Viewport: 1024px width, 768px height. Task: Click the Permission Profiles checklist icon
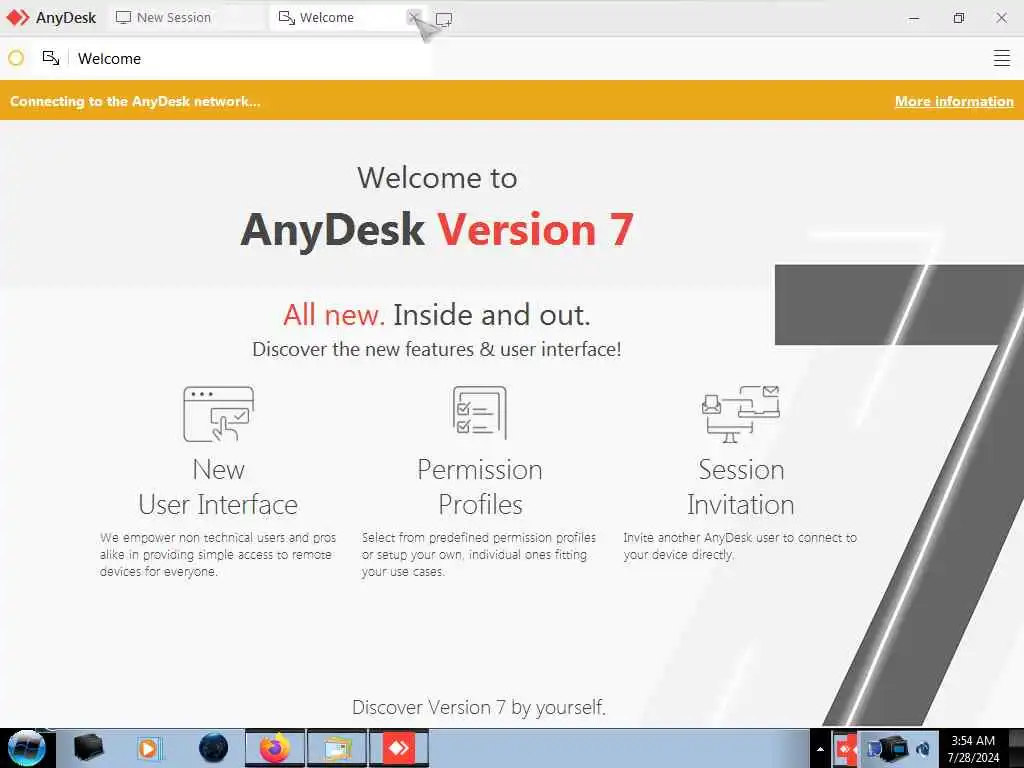pos(479,412)
